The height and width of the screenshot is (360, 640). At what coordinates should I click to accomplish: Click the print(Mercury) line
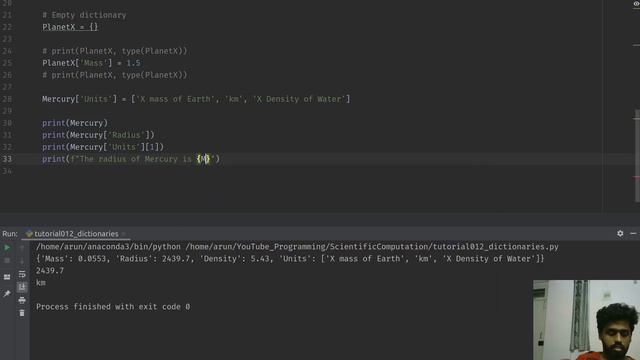pos(75,123)
